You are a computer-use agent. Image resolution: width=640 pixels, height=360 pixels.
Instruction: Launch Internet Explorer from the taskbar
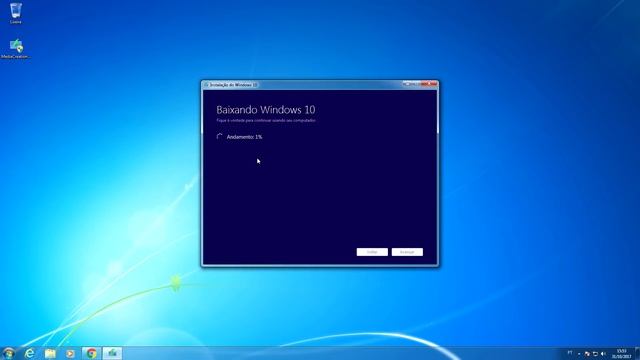pyautogui.click(x=29, y=353)
